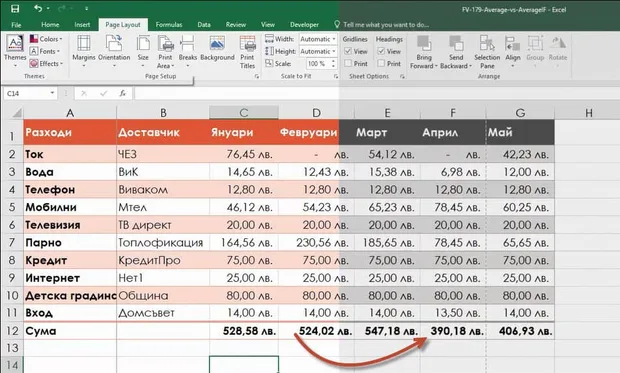Open the File tab

tap(16, 25)
